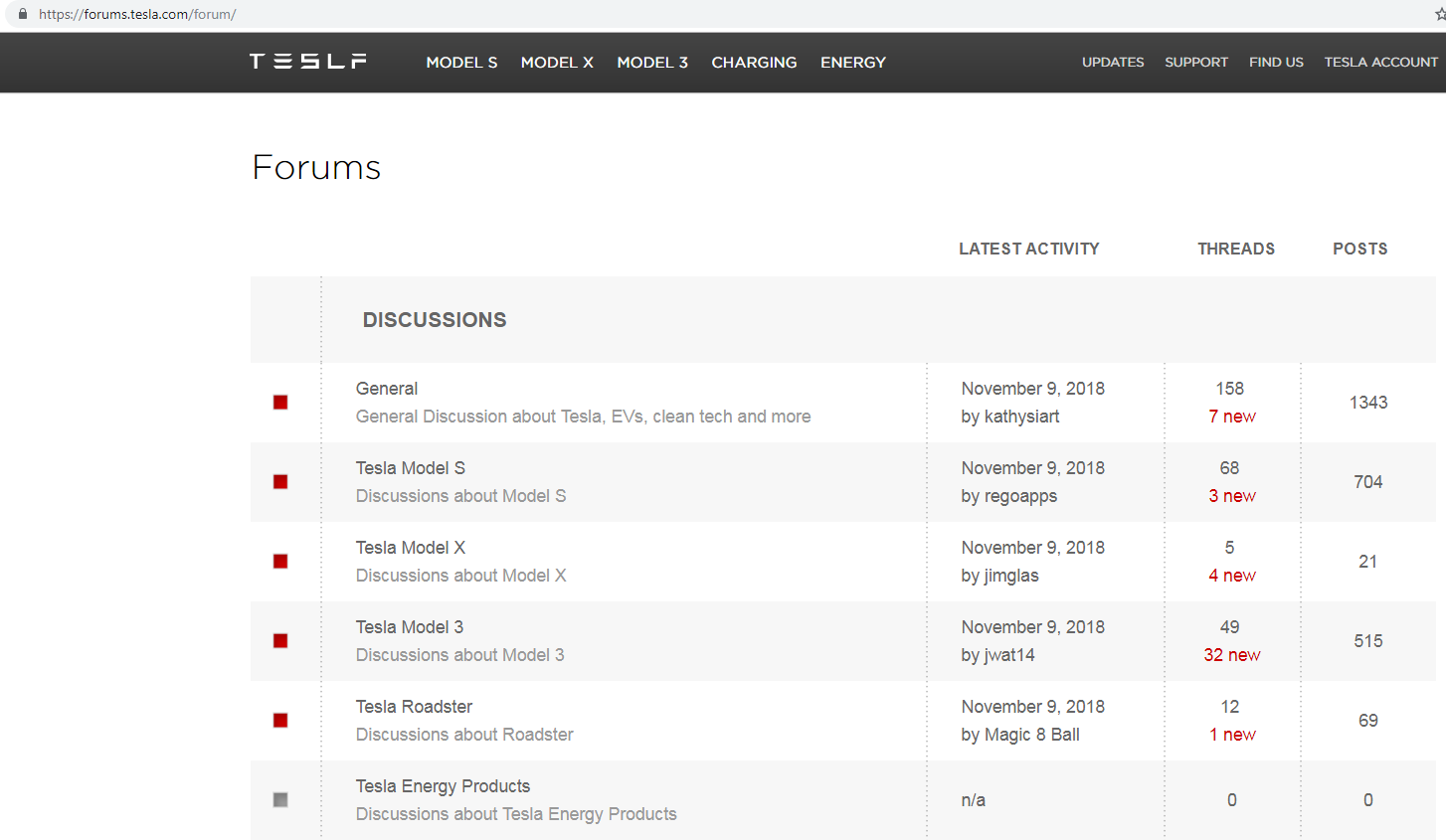
Task: Click the 12 threads count for Roadster
Action: click(x=1230, y=707)
